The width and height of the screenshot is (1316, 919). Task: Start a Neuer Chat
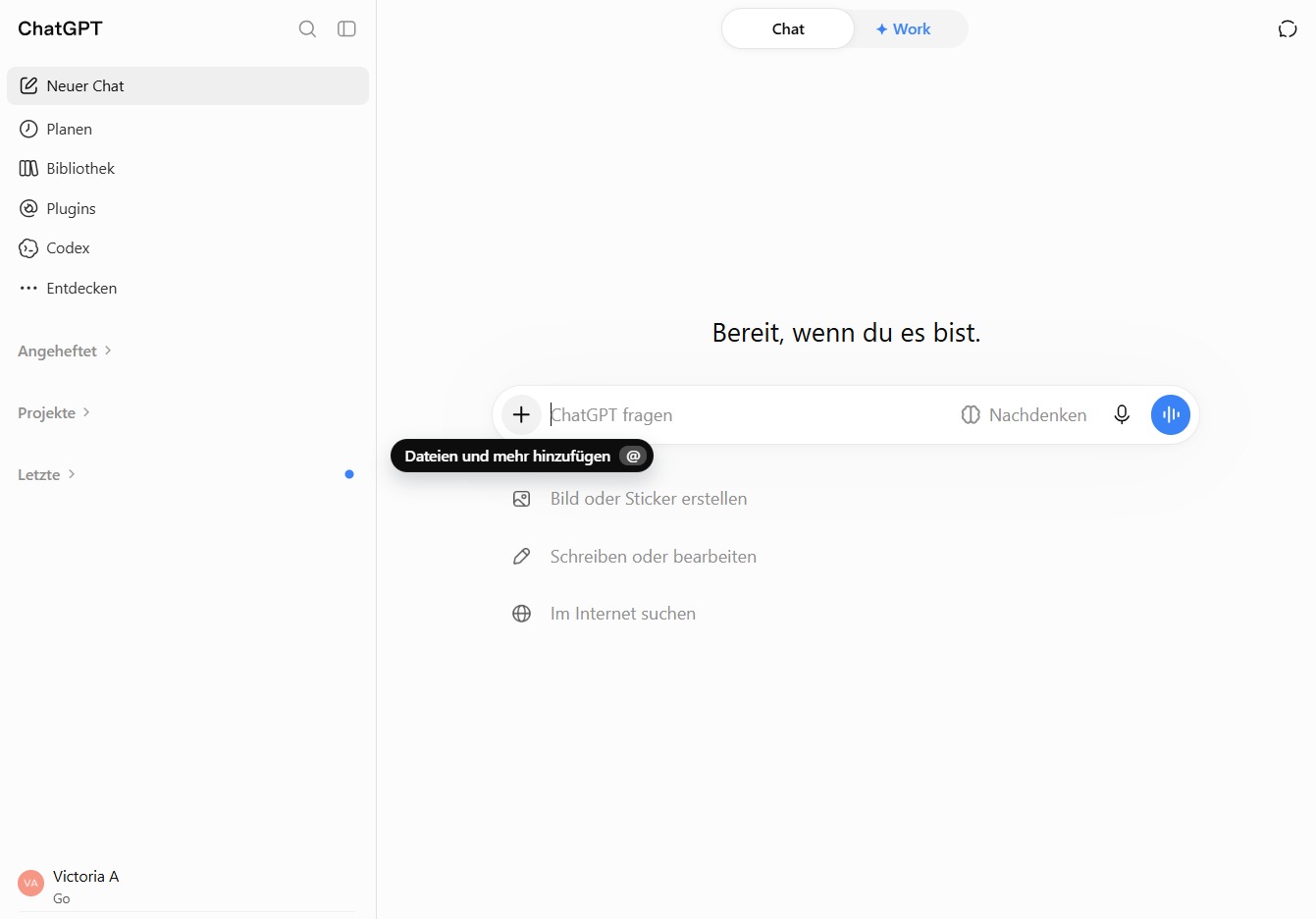187,85
